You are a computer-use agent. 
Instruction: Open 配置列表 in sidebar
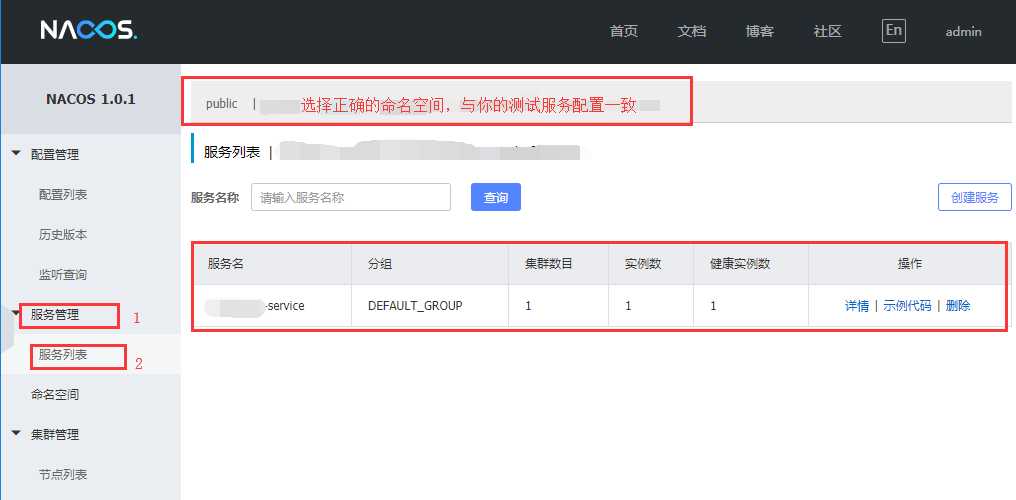click(x=63, y=194)
